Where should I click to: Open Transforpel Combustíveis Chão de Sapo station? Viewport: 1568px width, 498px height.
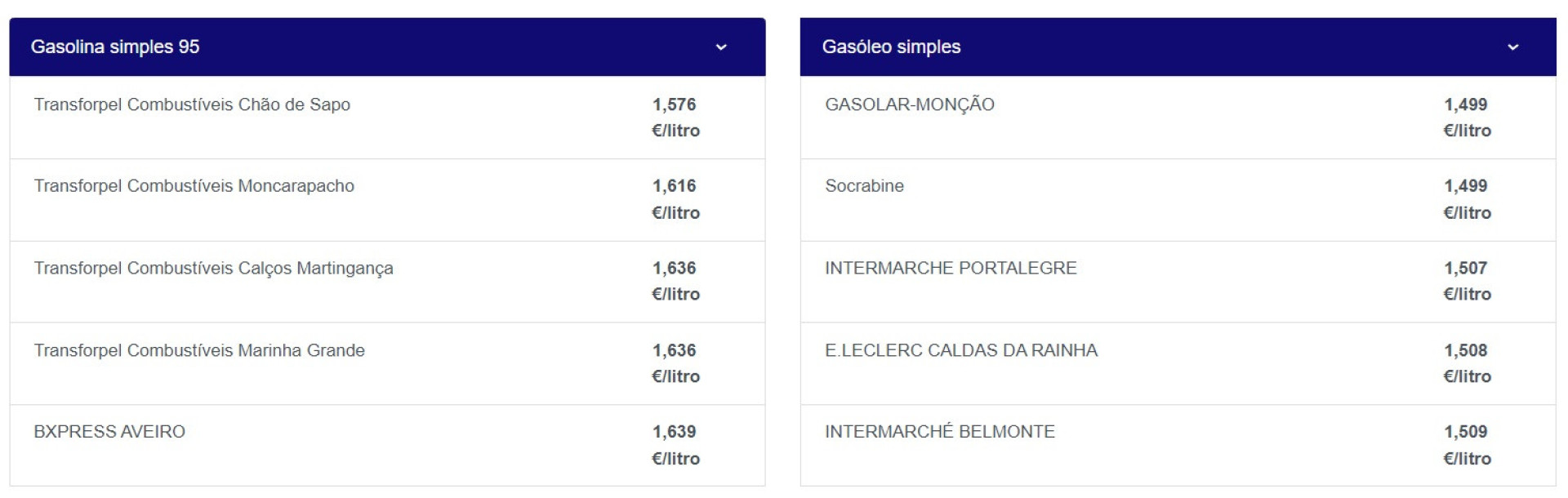(x=192, y=104)
